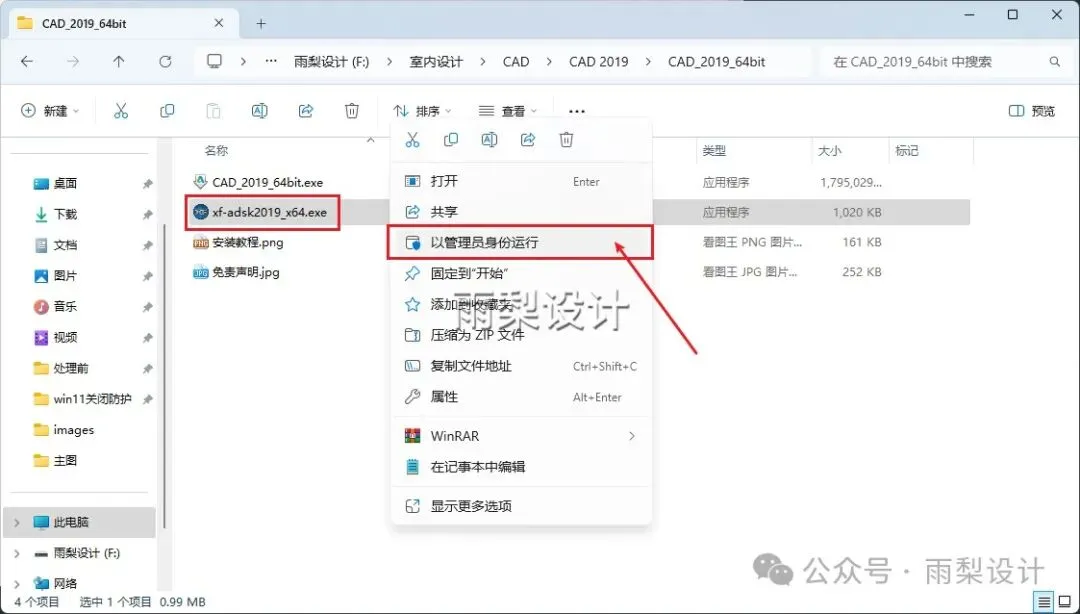Expand the WinRAR submenu arrow
Screen dimensions: 1080x614
(631, 436)
